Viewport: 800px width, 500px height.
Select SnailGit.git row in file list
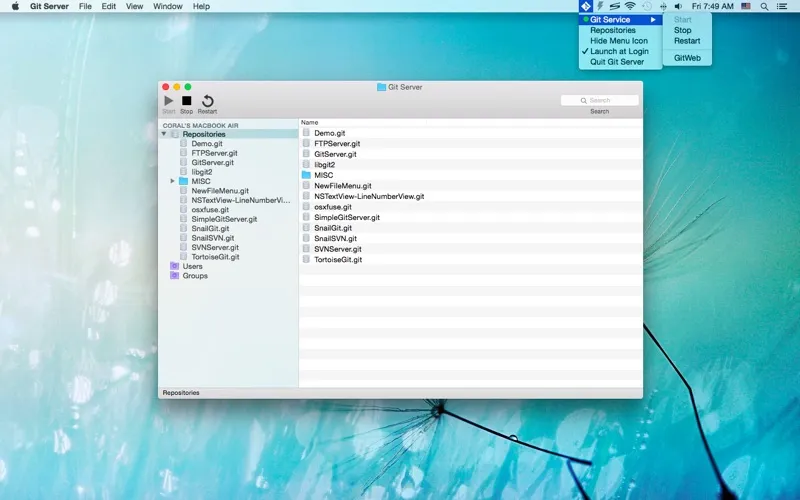click(470, 228)
